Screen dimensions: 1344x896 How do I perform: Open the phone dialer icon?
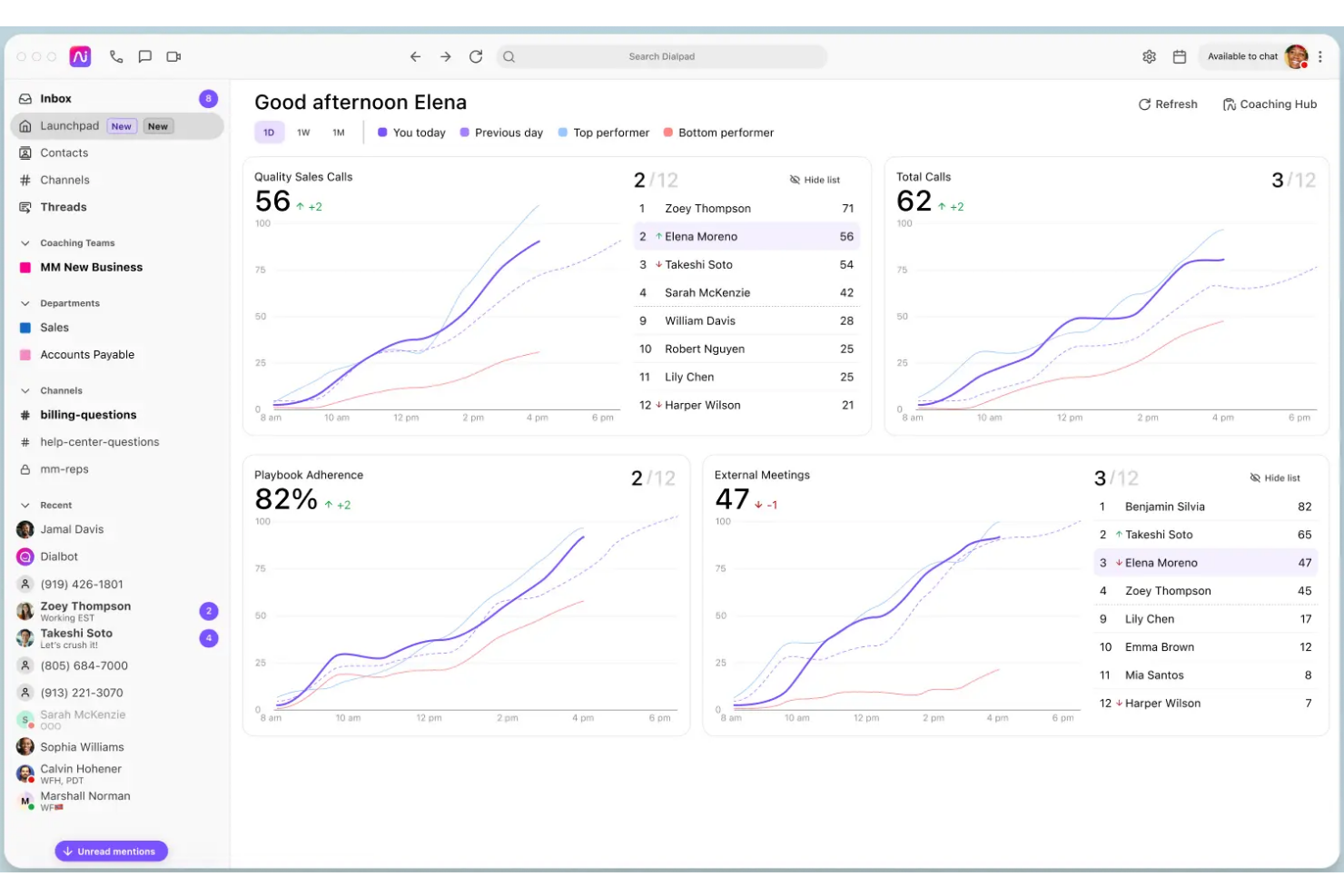pyautogui.click(x=115, y=56)
